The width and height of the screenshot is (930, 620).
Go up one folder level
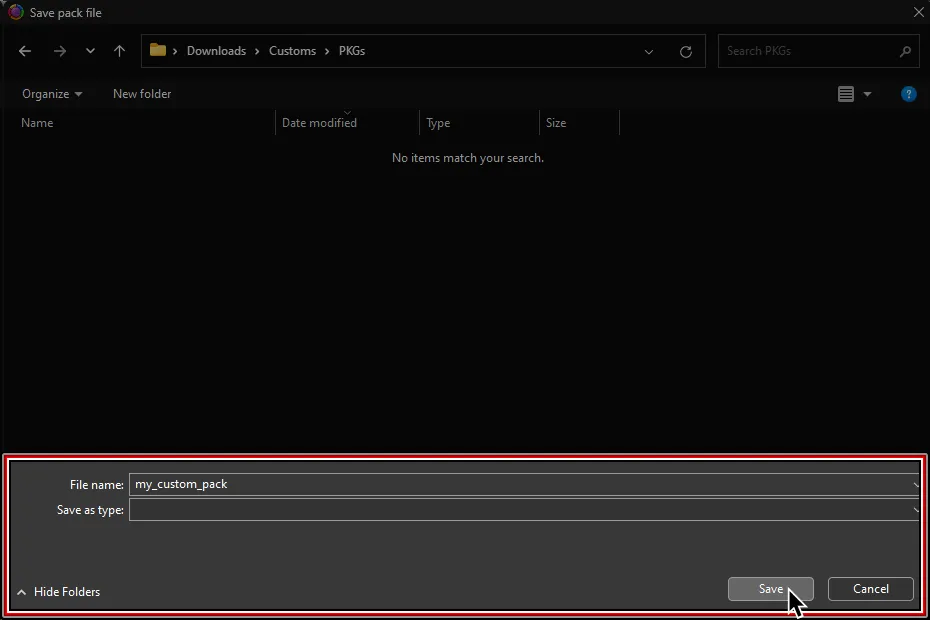(119, 51)
